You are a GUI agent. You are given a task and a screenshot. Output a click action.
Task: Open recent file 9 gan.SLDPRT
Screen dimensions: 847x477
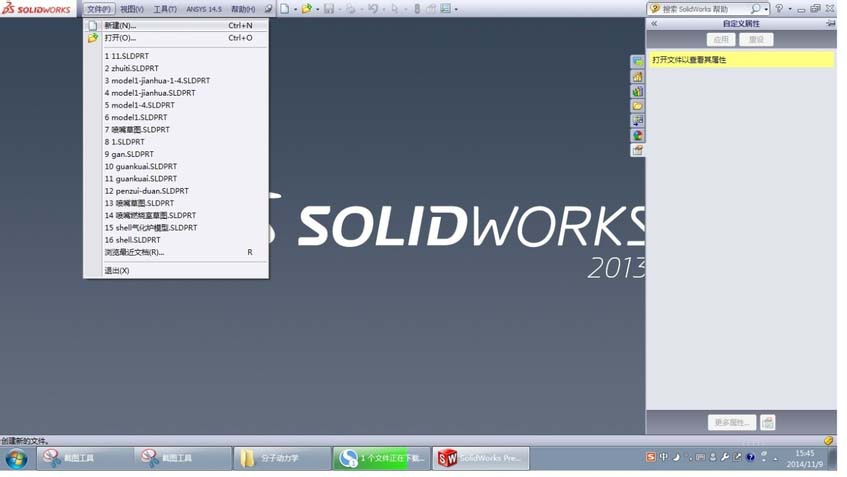(x=176, y=154)
